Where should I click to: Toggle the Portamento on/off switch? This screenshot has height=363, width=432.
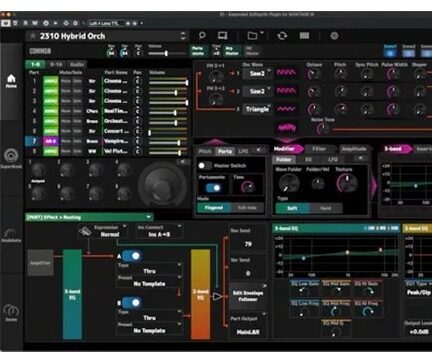point(213,188)
